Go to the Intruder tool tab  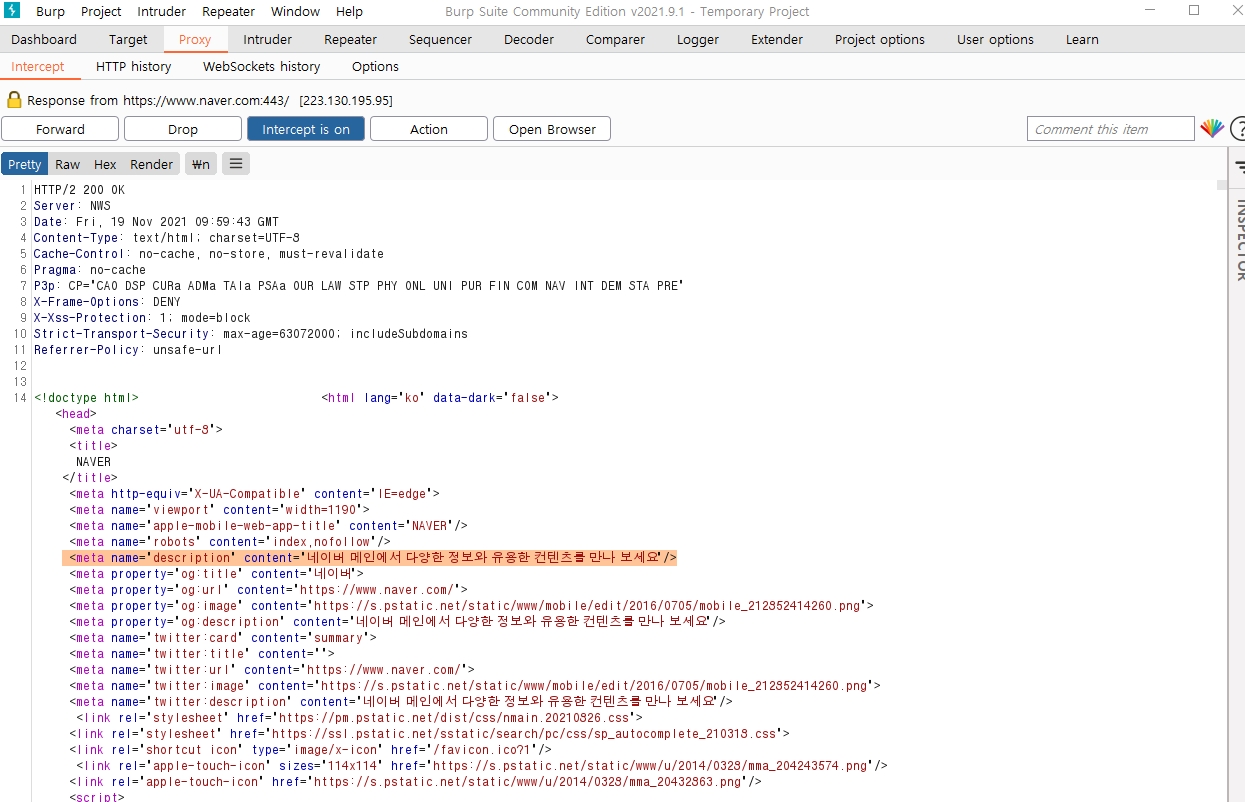point(268,39)
